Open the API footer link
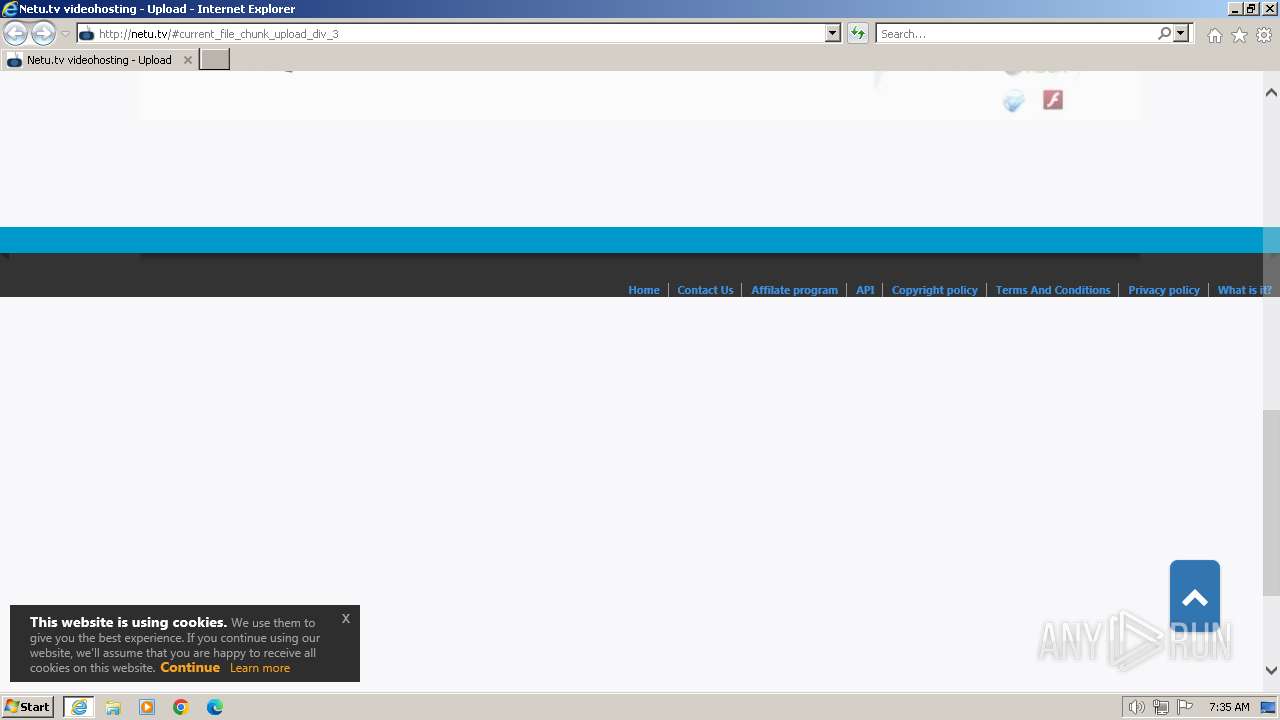Image resolution: width=1280 pixels, height=720 pixels. tap(865, 290)
